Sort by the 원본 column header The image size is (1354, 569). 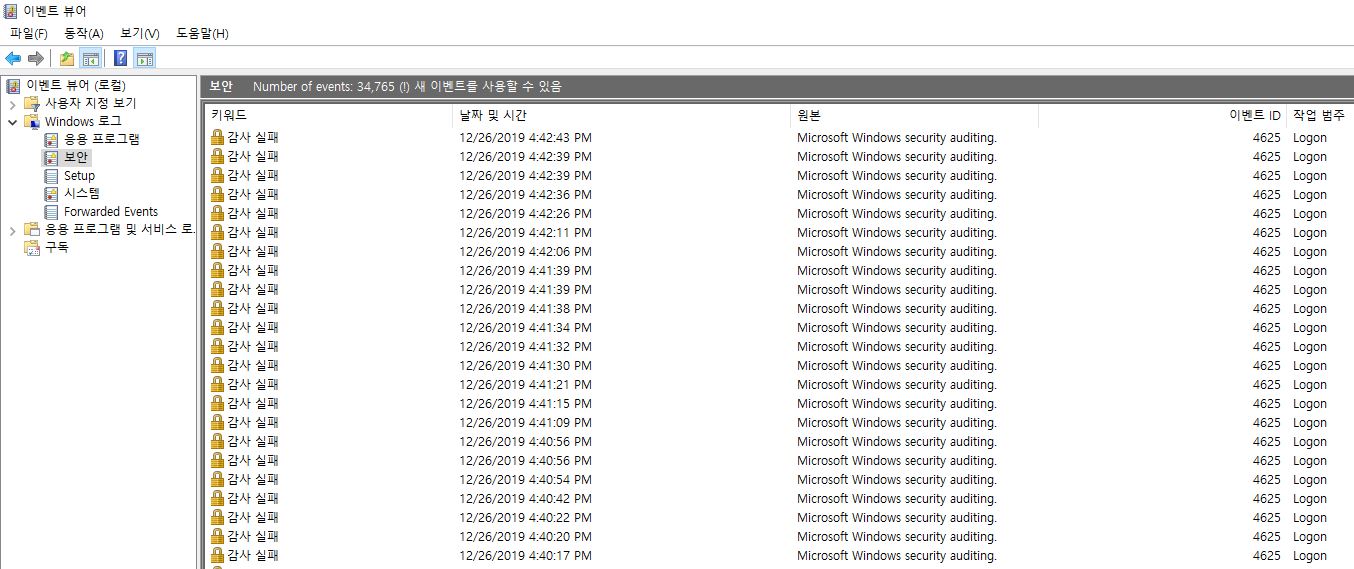coord(914,115)
